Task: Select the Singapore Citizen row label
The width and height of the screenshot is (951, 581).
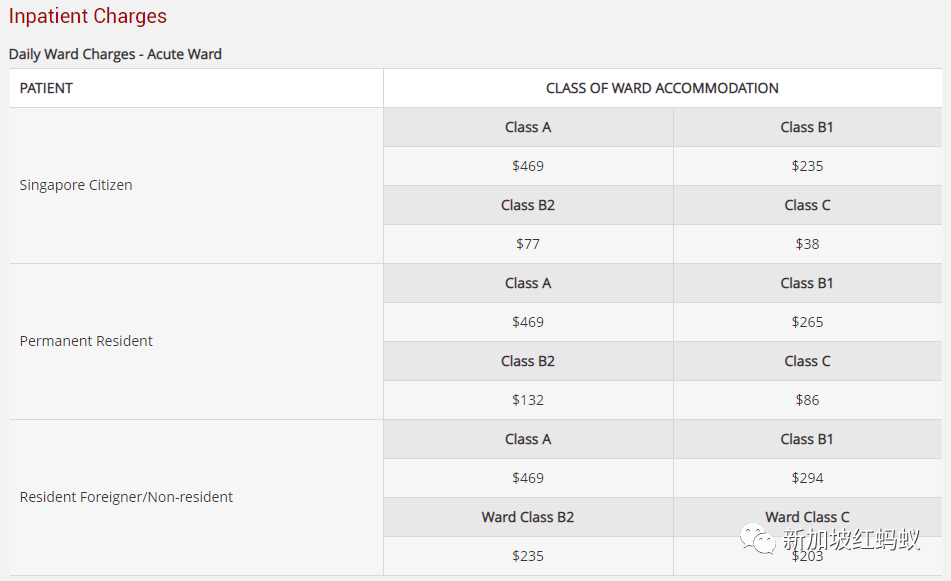Action: coord(76,185)
